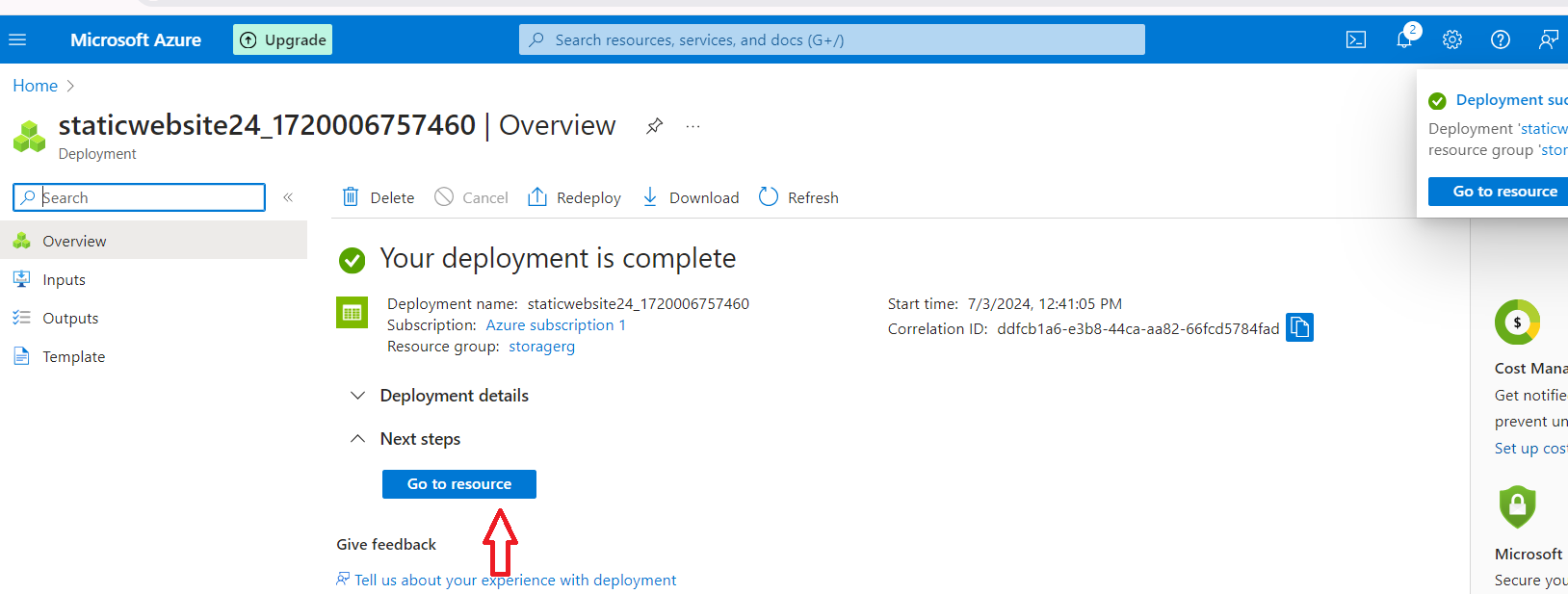Click the Correlation ID value text
This screenshot has width=1568, height=594.
coord(1138,329)
